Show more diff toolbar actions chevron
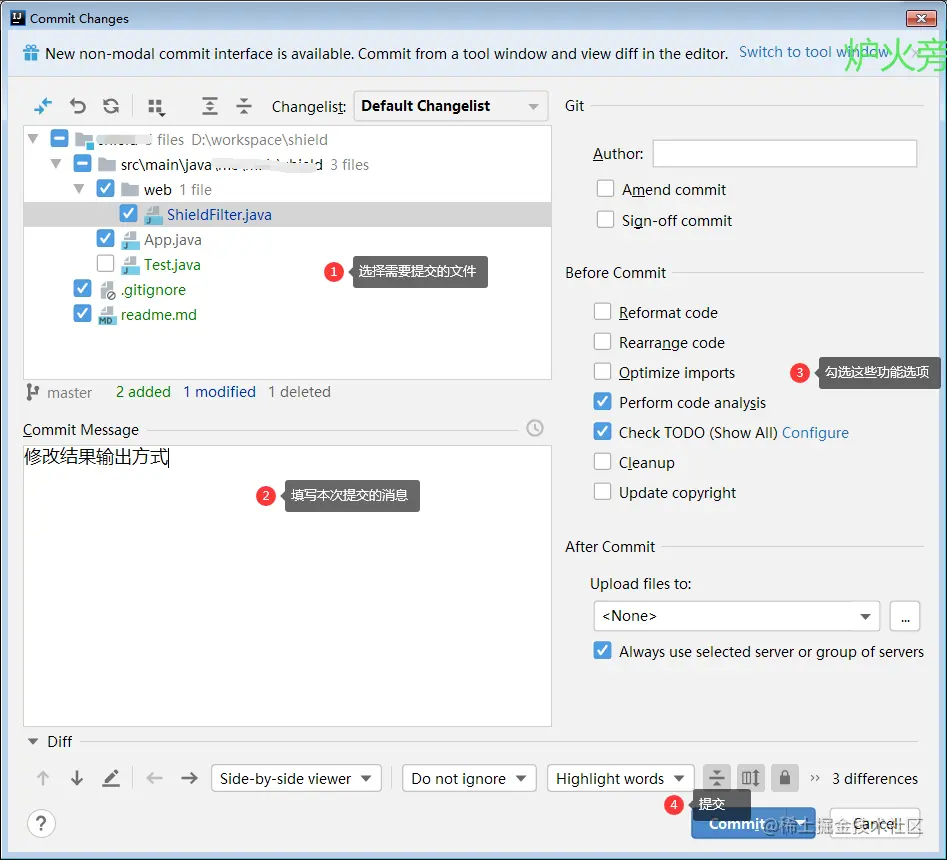Screen dimensions: 947x860 pos(815,778)
